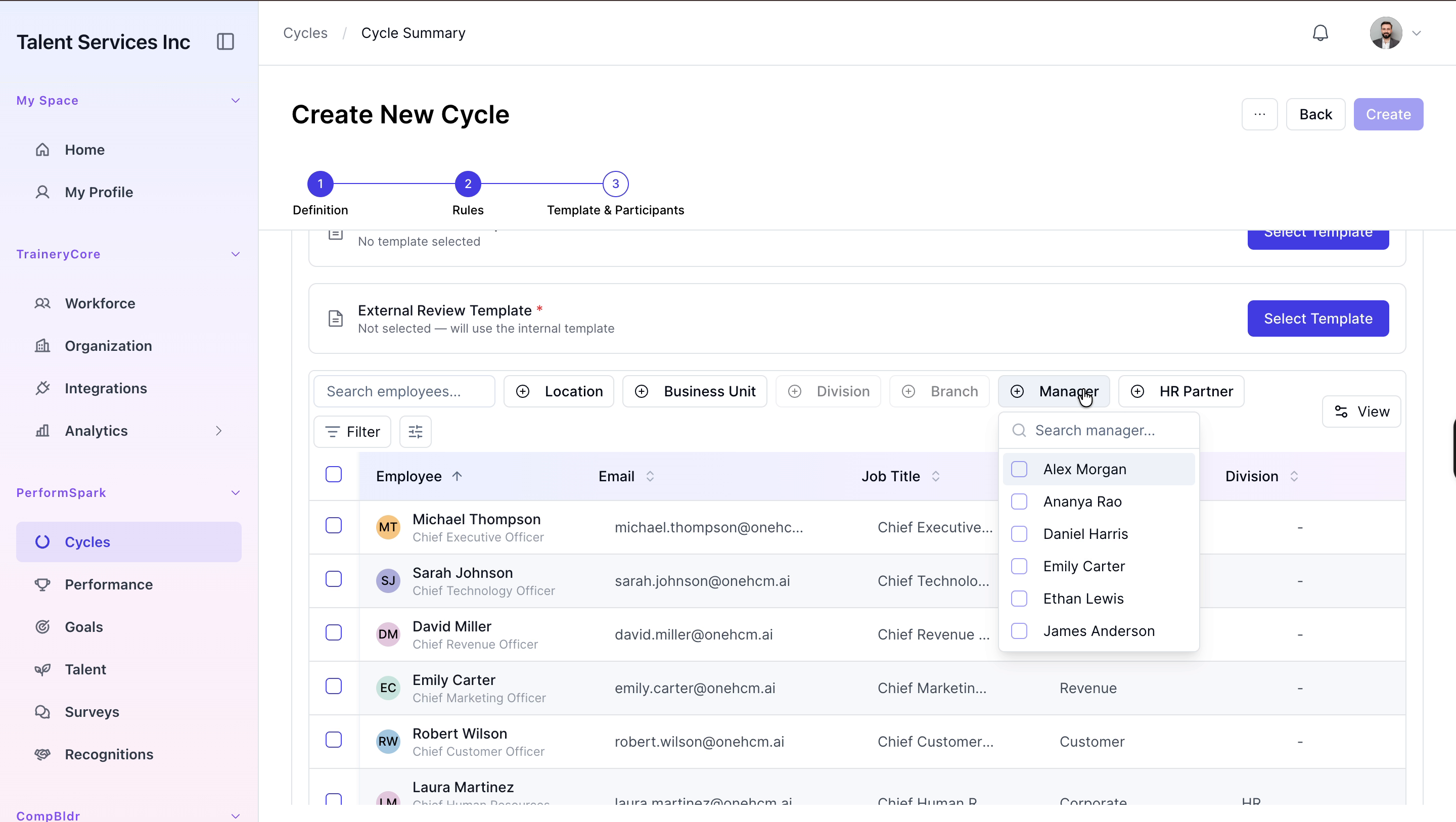Screen dimensions: 1456x822
Task: Open the more options ellipsis button
Action: click(x=1259, y=114)
